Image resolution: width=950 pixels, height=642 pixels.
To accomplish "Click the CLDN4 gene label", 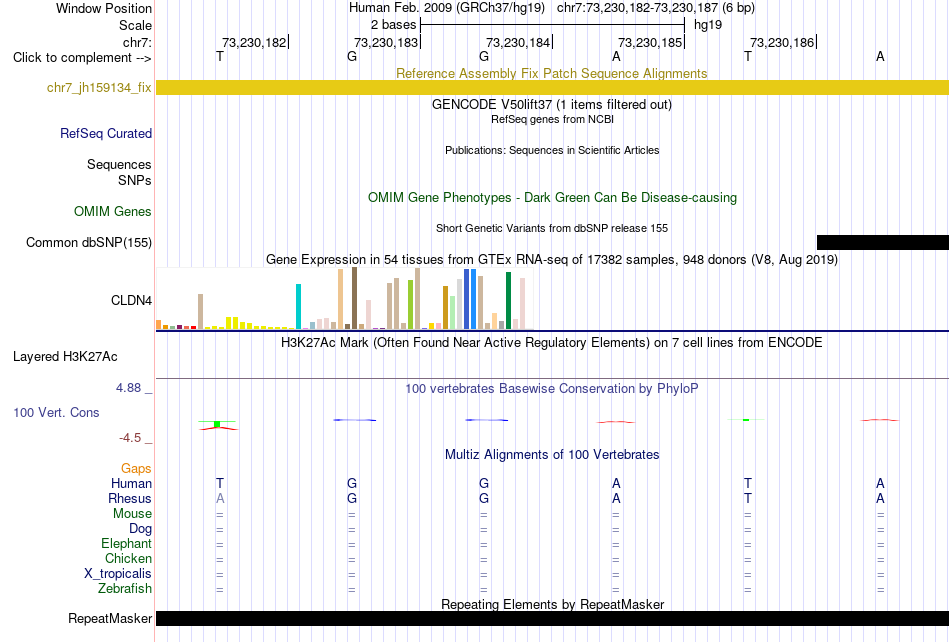I will pos(131,300).
